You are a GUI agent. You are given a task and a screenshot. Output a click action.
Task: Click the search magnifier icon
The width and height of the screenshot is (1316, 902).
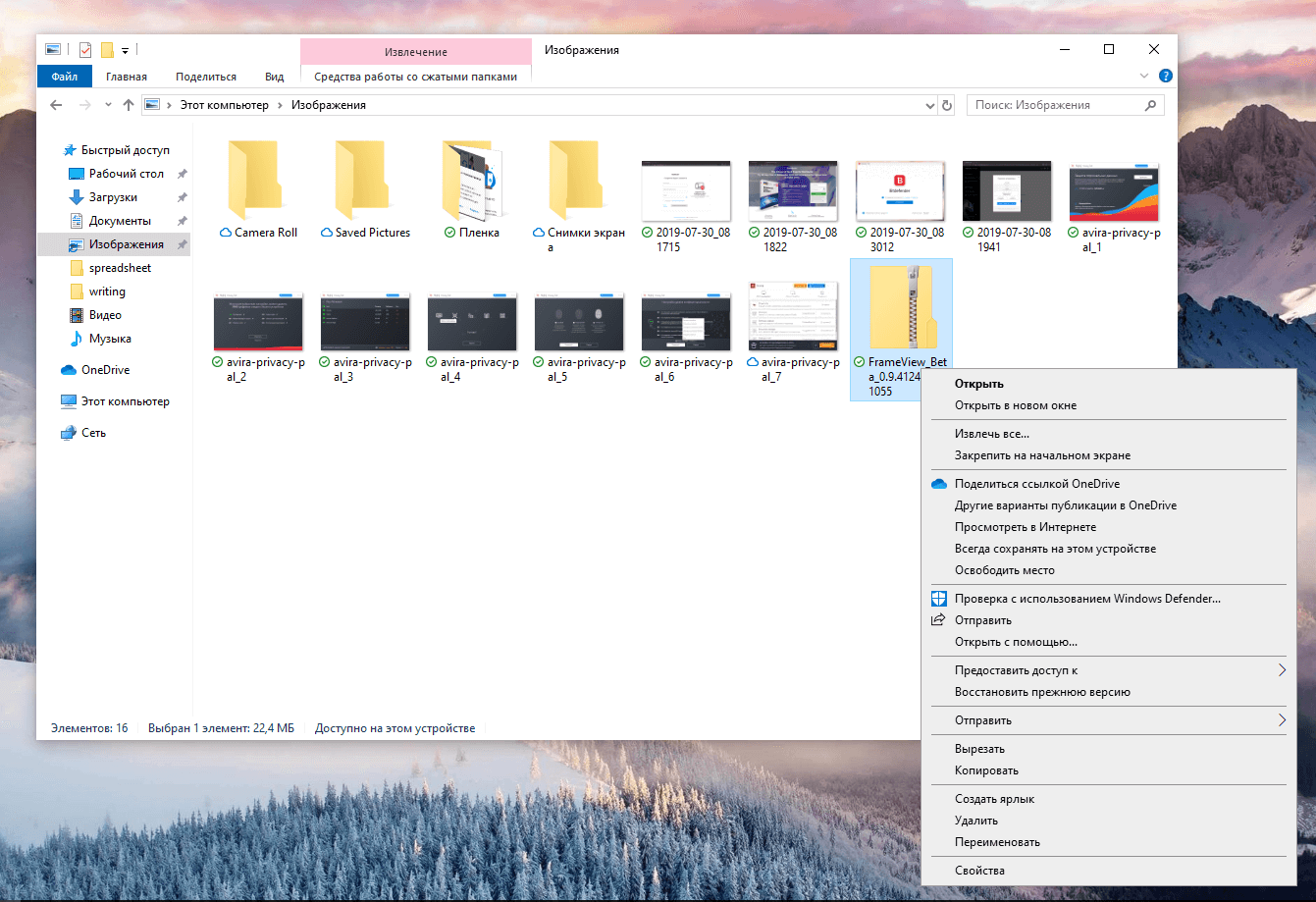click(1150, 104)
